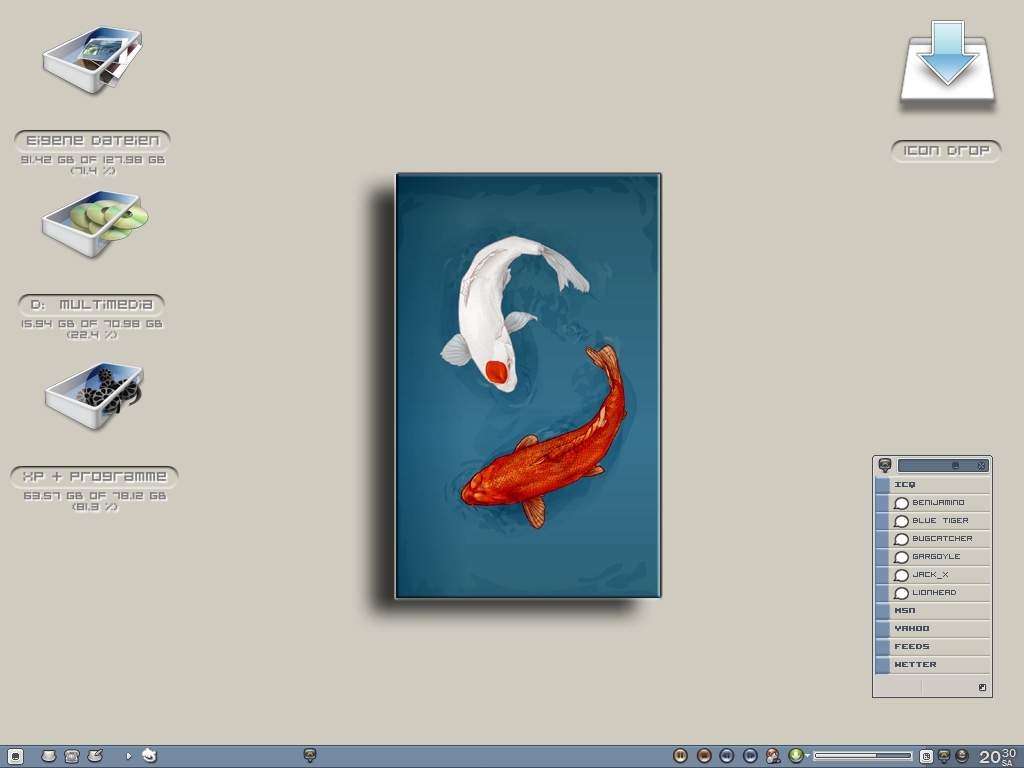Click the D: Multimedia label button
Image resolution: width=1024 pixels, height=768 pixels.
tap(91, 305)
